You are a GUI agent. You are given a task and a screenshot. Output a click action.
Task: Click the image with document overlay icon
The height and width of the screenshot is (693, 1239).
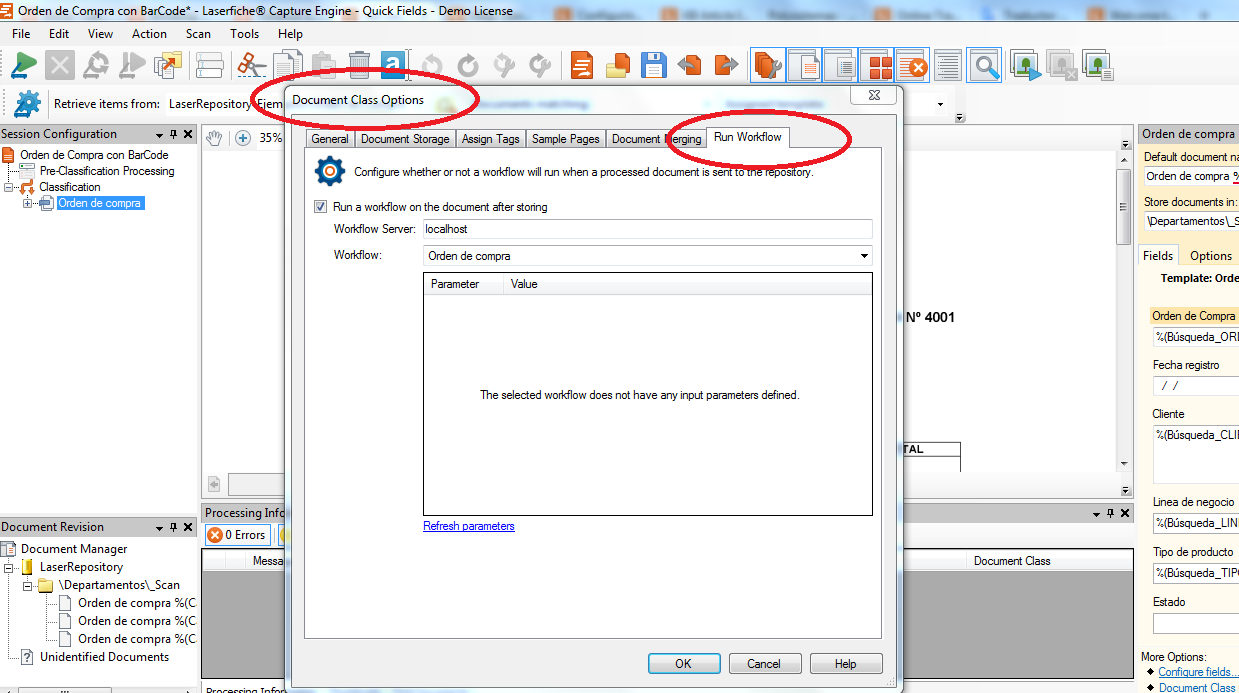(x=1098, y=66)
